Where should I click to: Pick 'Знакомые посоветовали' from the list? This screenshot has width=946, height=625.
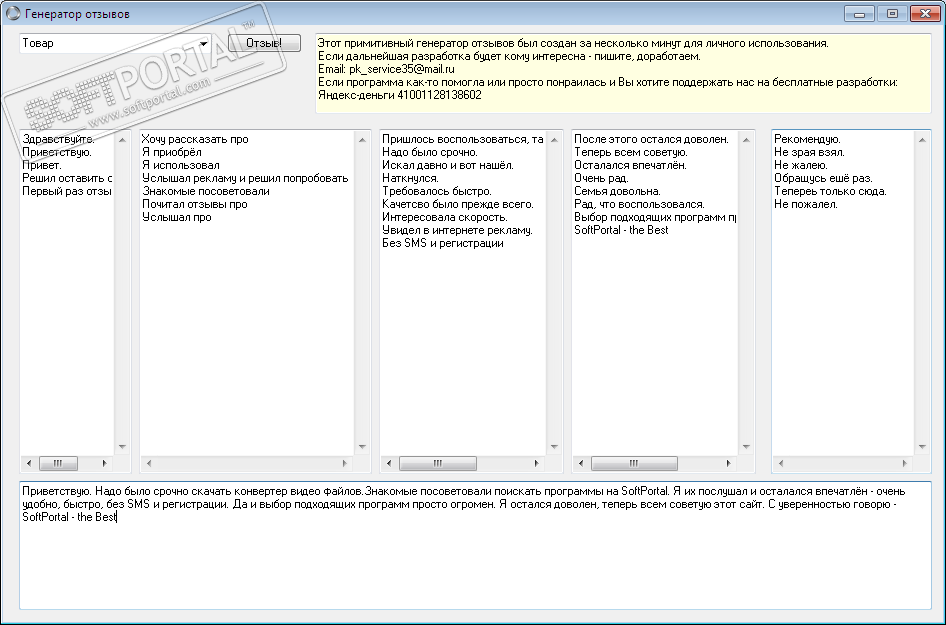pyautogui.click(x=206, y=191)
